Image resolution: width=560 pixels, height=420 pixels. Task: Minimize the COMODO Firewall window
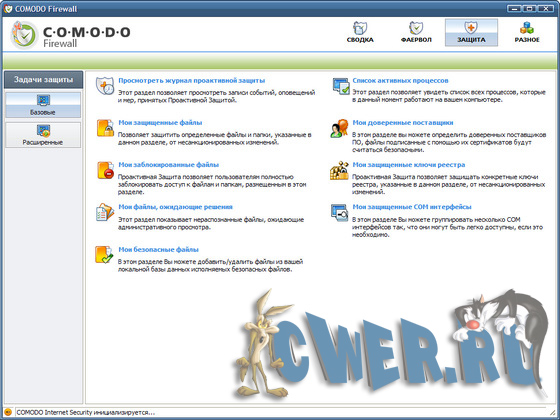coord(514,9)
